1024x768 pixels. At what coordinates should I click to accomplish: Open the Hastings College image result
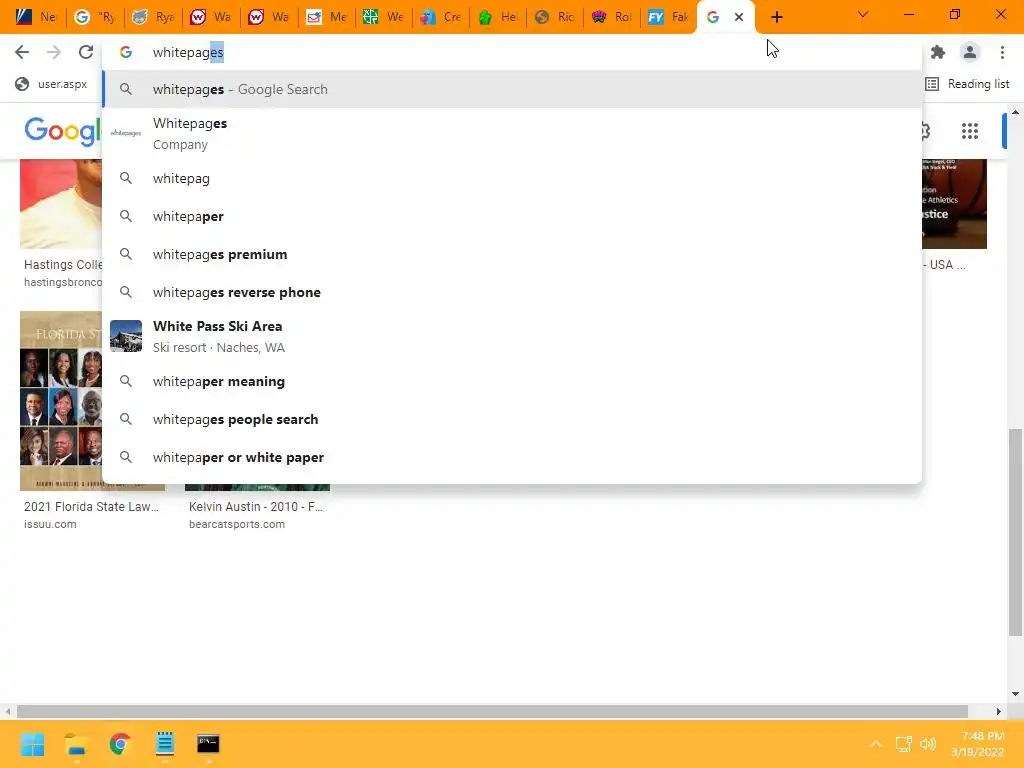point(61,204)
